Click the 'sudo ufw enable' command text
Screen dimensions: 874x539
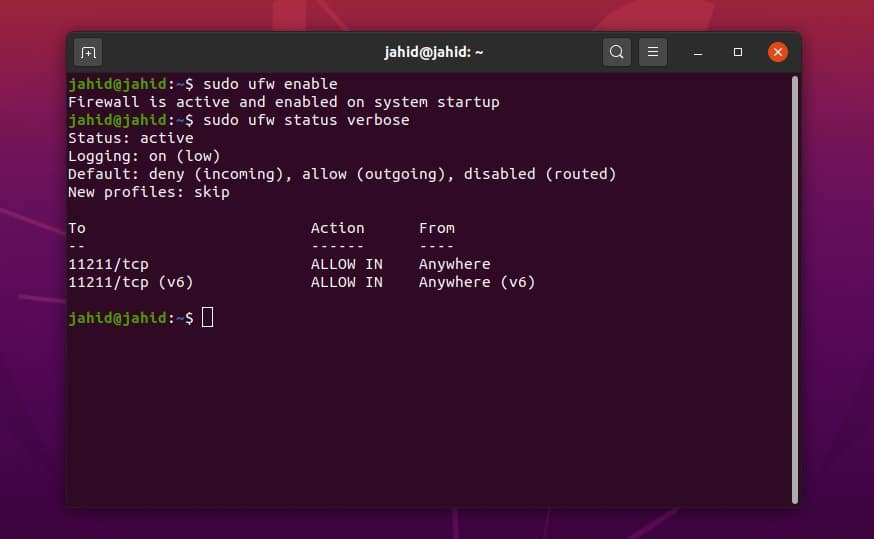click(270, 84)
